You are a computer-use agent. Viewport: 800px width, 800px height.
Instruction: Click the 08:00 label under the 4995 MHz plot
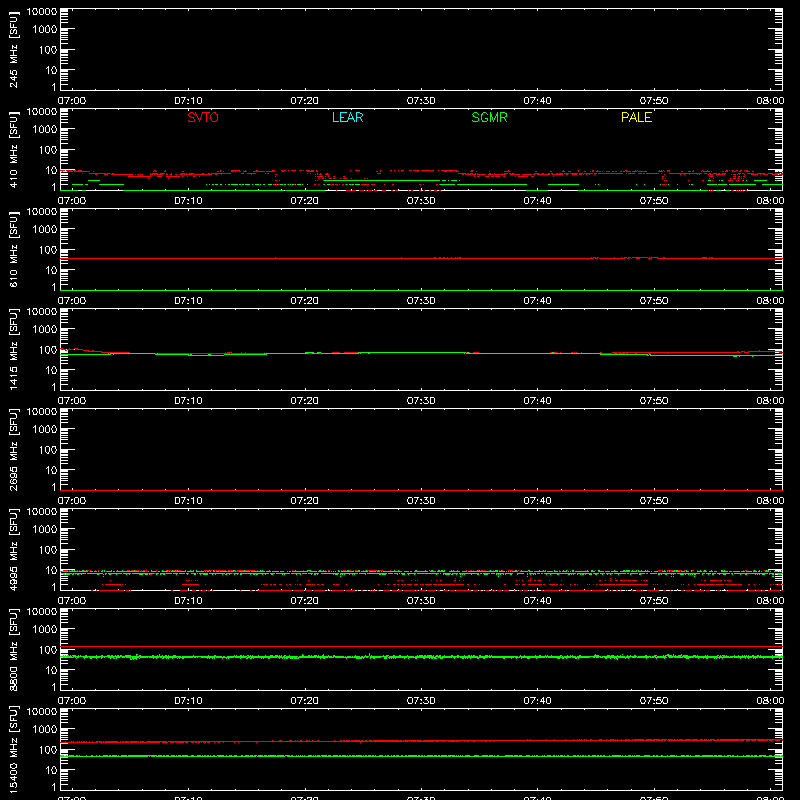[770, 601]
